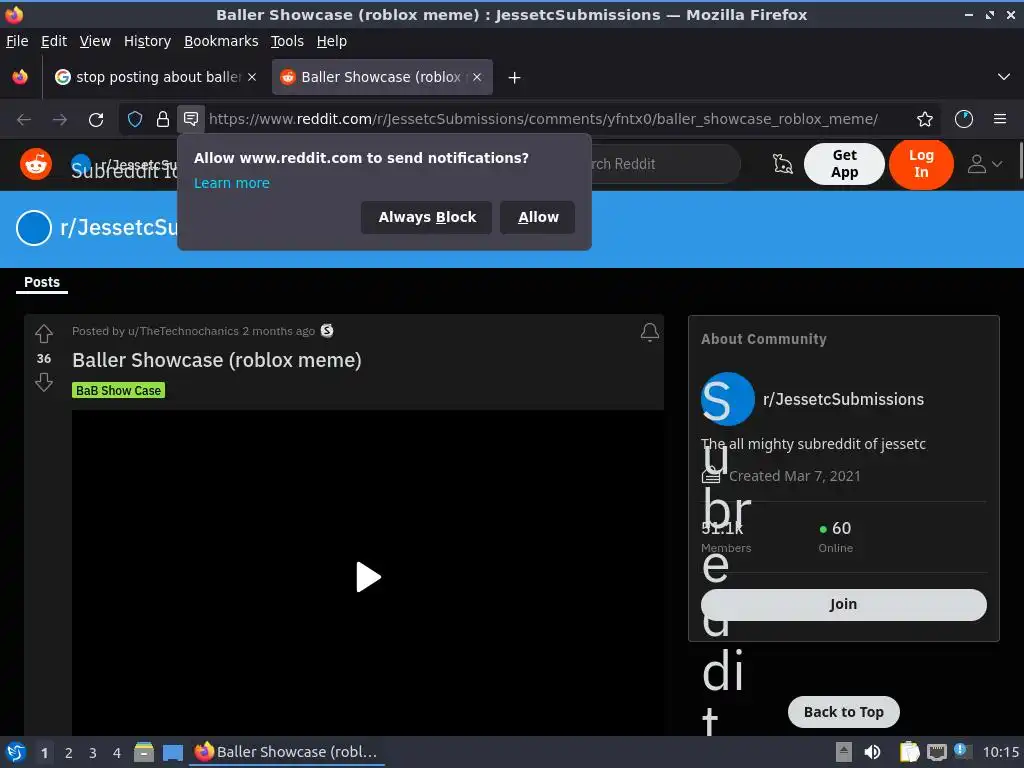This screenshot has width=1024, height=768.
Task: Click the Reddit coins/advertise icon next to Get App
Action: click(x=782, y=164)
